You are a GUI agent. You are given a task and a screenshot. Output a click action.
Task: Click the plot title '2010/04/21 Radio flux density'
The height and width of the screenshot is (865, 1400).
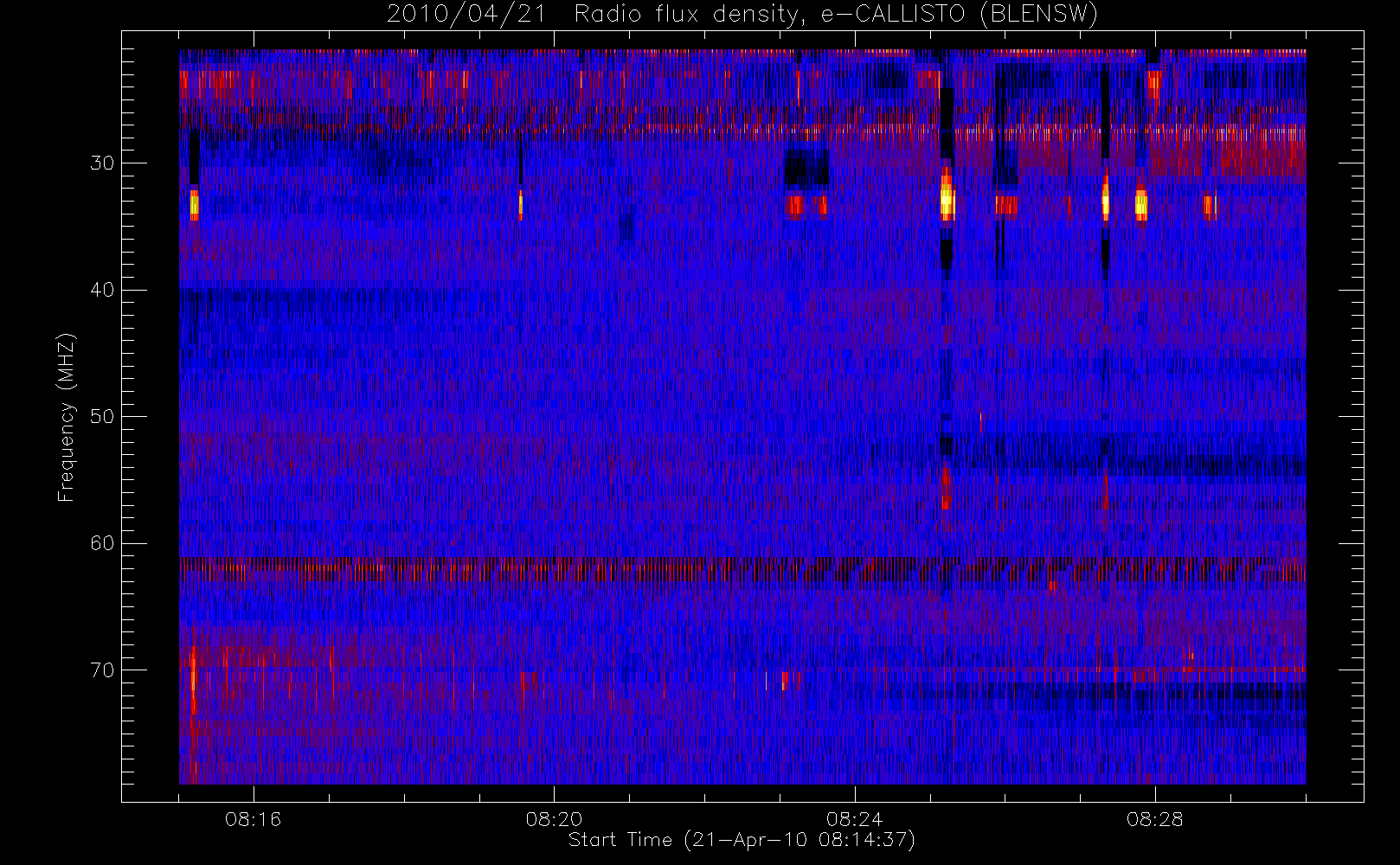click(x=742, y=15)
